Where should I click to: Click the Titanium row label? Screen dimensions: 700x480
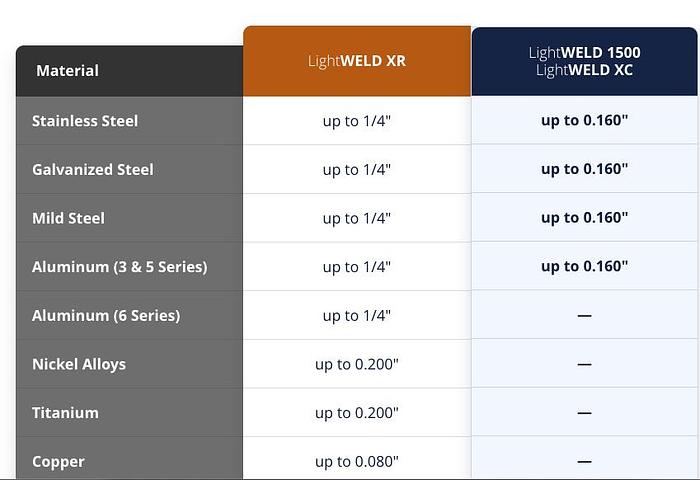[x=65, y=412]
